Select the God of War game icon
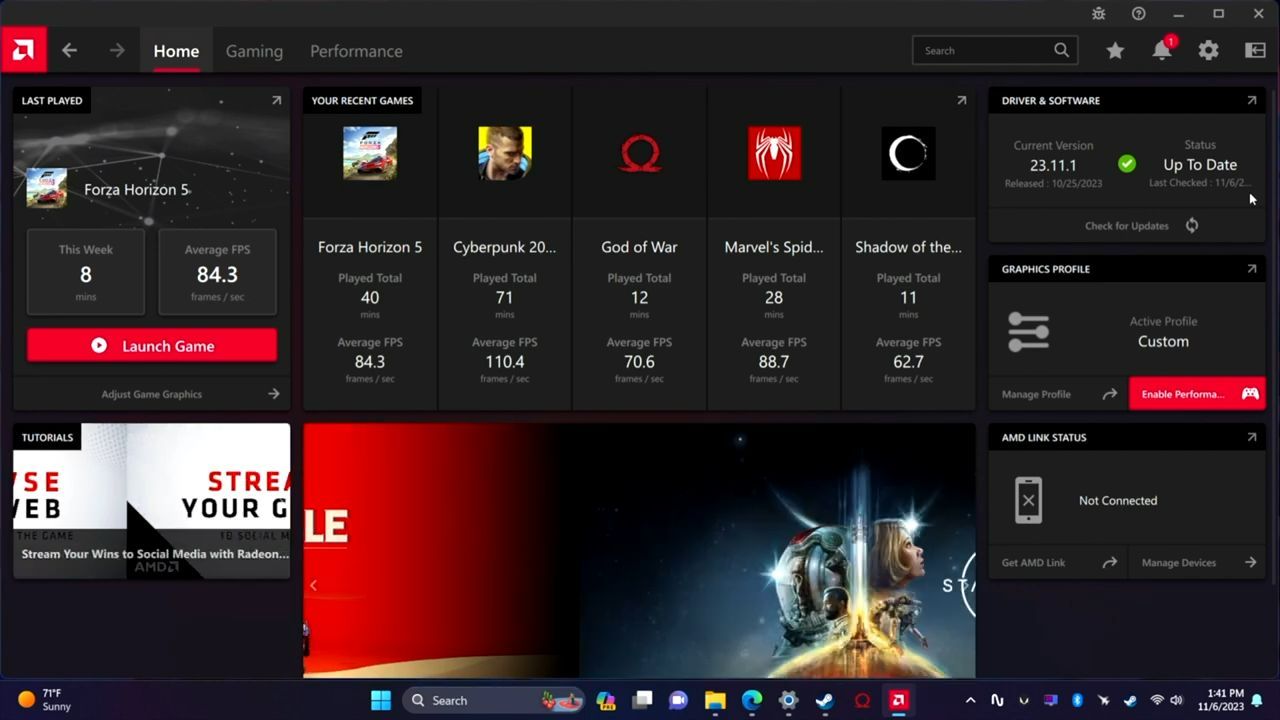Viewport: 1280px width, 720px height. click(x=639, y=153)
